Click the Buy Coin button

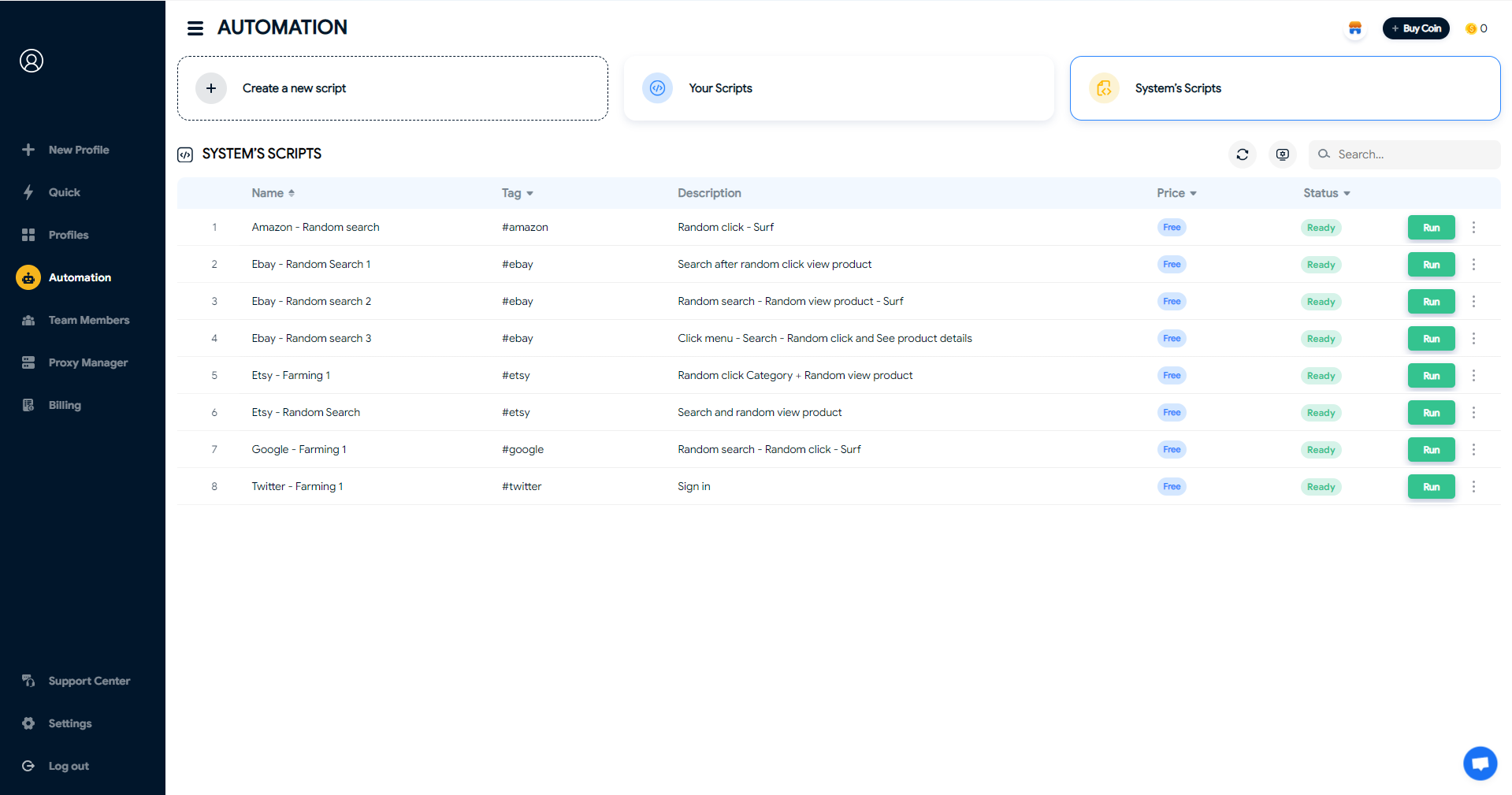1416,28
